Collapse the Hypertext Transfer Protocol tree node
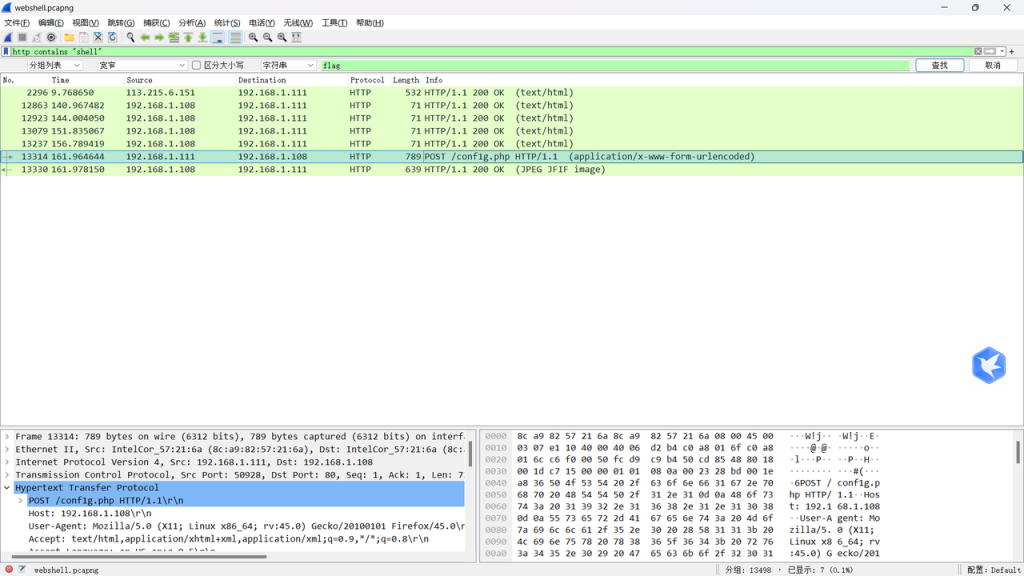 click(7, 488)
